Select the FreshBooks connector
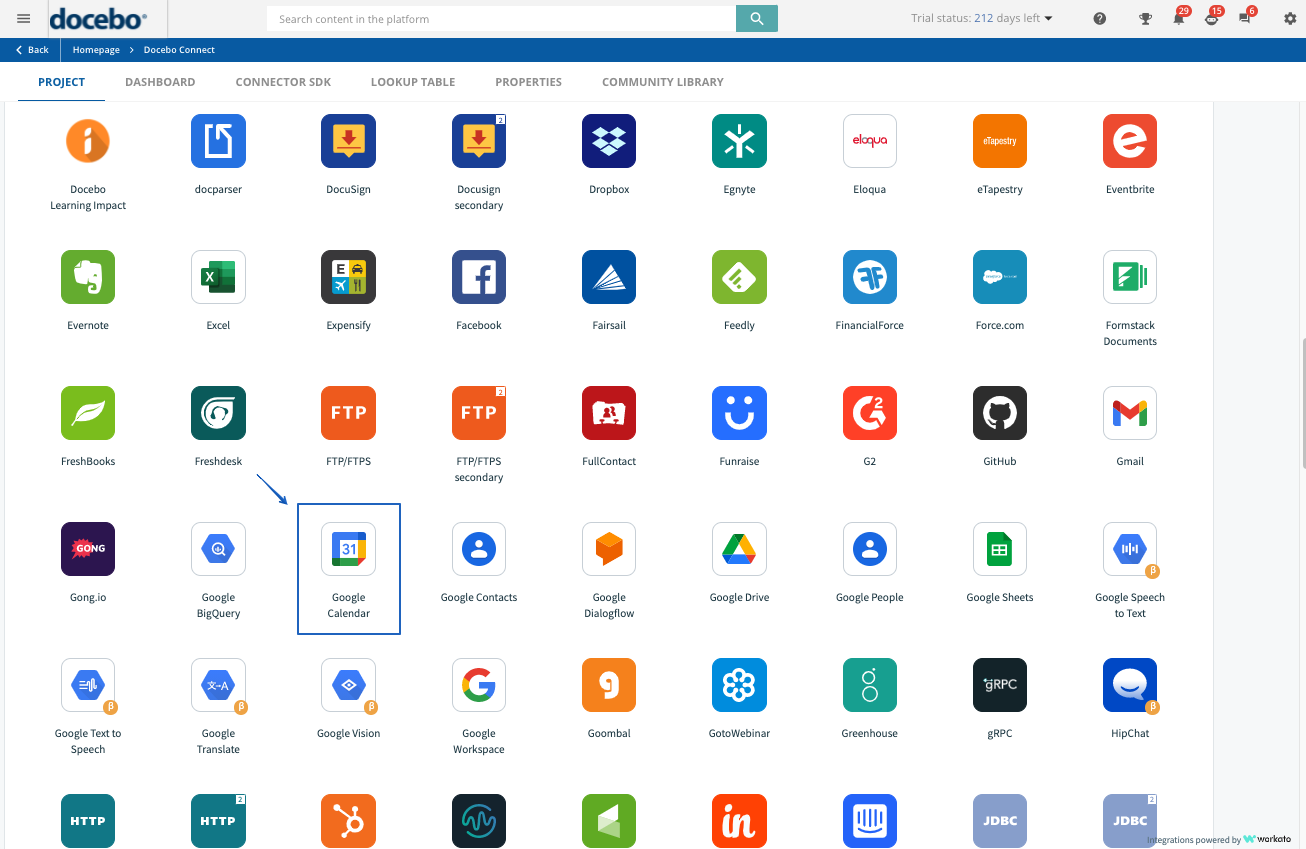The height and width of the screenshot is (849, 1306). pyautogui.click(x=88, y=413)
